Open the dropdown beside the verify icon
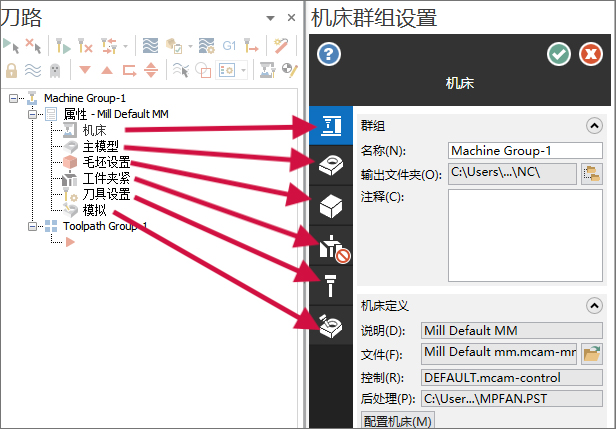 [x=190, y=46]
